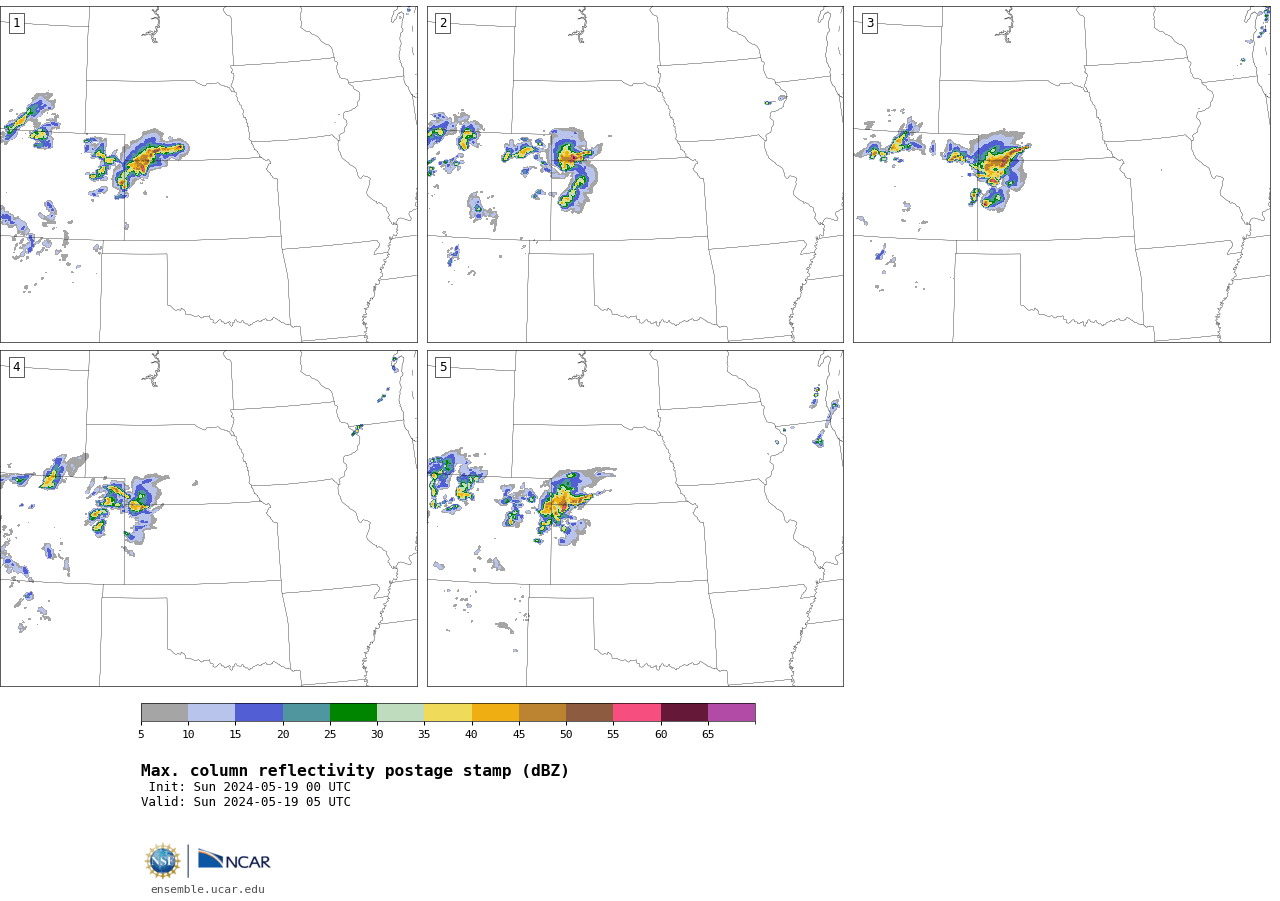Click the panel number label 2

pyautogui.click(x=443, y=23)
